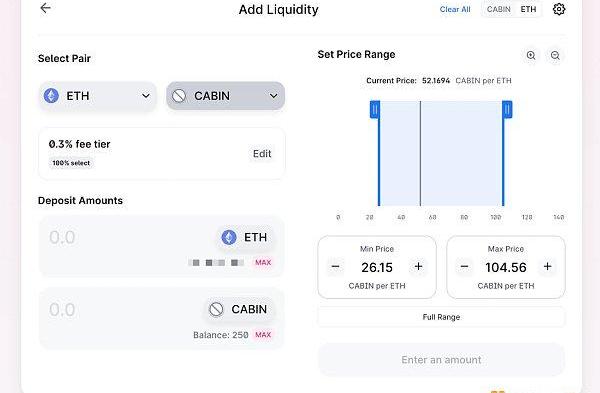The image size is (600, 393).
Task: Decrease Max Price with minus button
Action: pyautogui.click(x=464, y=266)
